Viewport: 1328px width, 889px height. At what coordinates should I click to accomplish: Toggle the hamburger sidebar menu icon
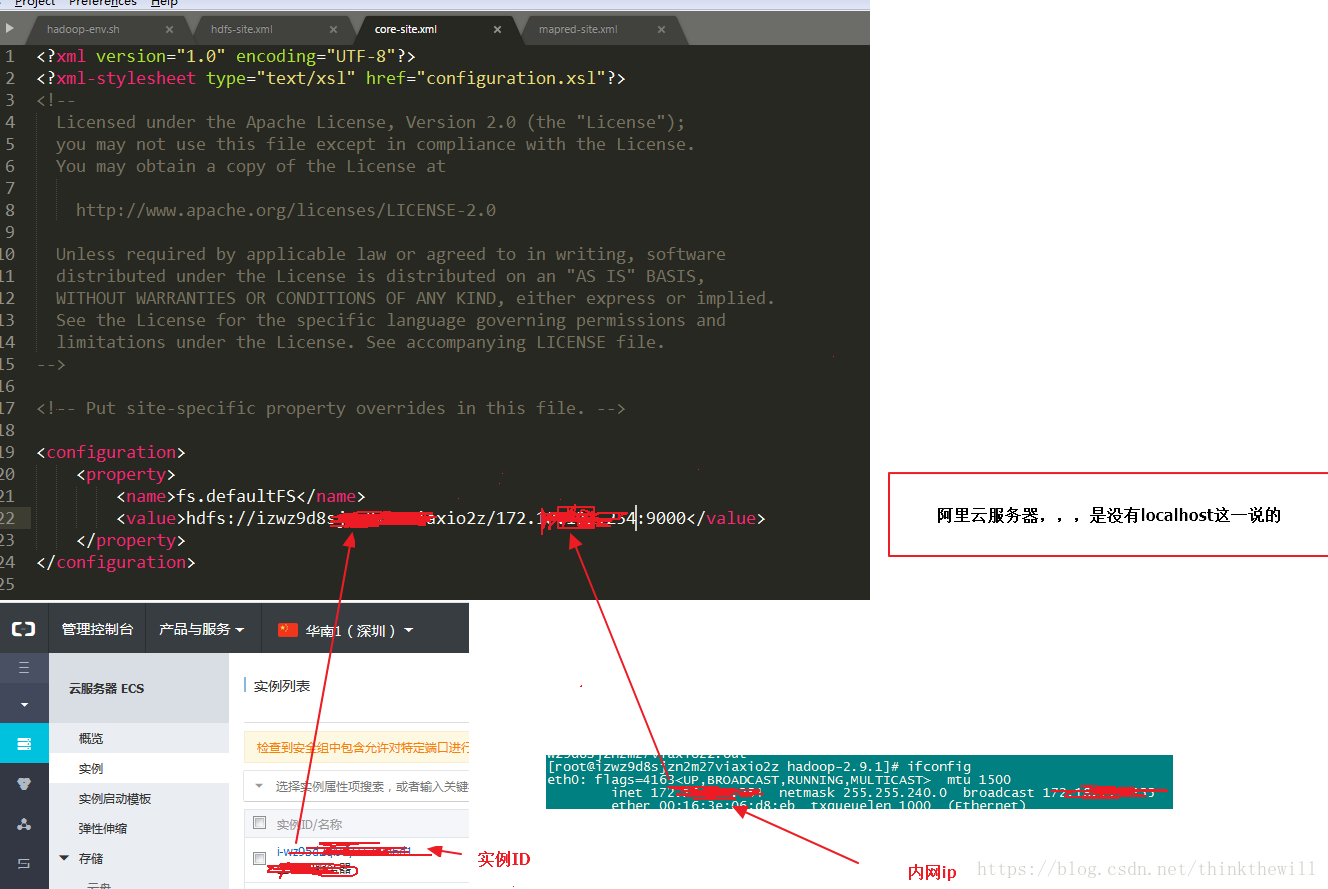click(x=24, y=667)
